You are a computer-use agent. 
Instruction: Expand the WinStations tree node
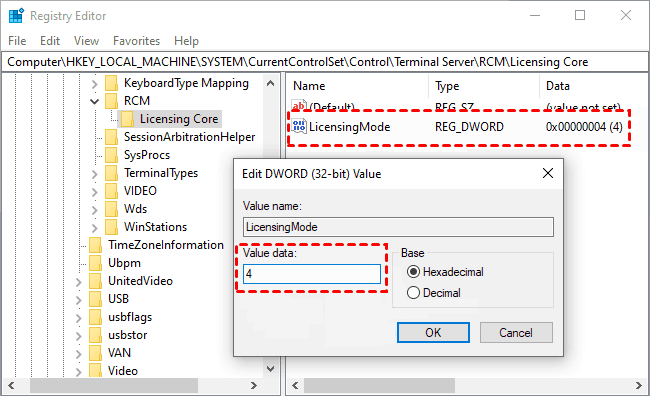point(95,228)
